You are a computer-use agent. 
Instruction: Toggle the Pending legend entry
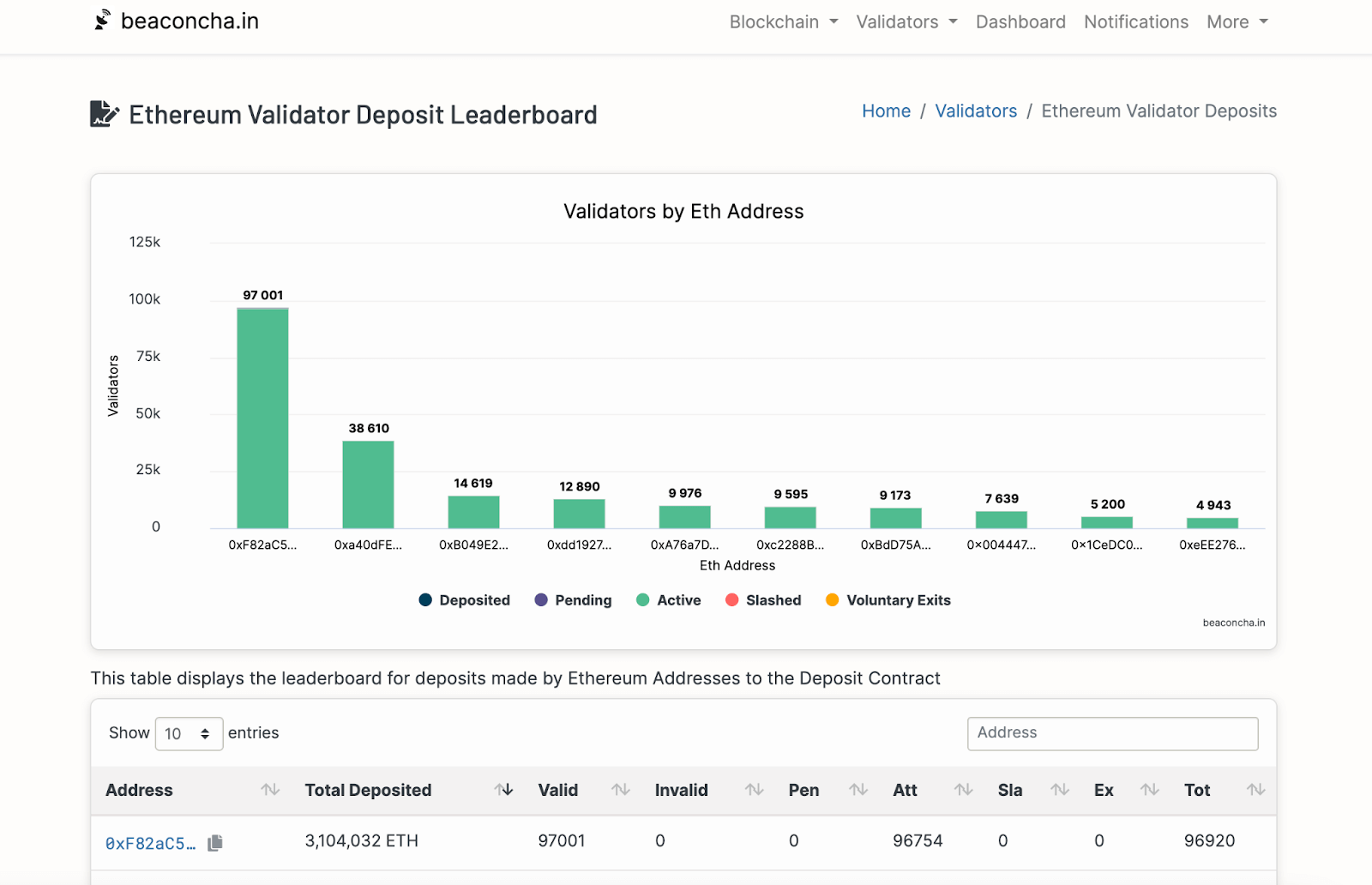pyautogui.click(x=573, y=599)
